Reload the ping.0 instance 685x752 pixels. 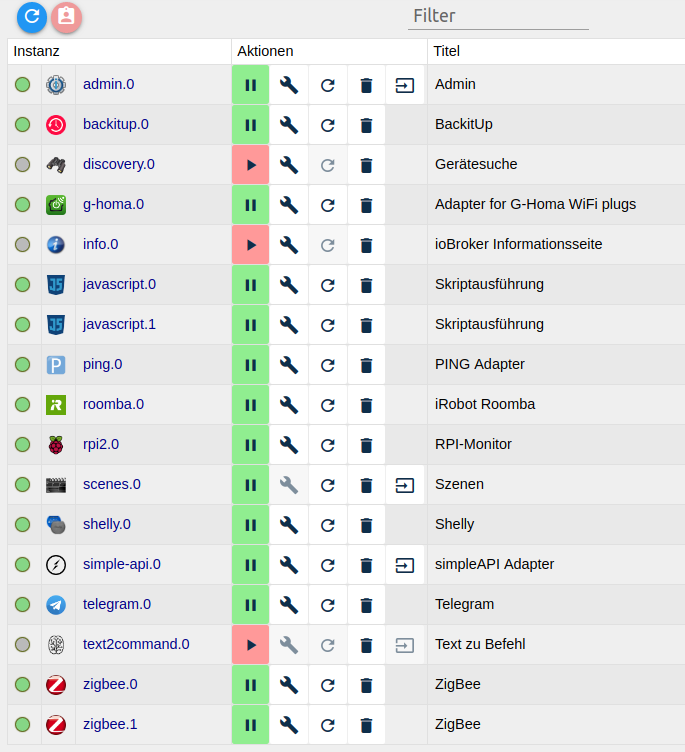[x=328, y=365]
